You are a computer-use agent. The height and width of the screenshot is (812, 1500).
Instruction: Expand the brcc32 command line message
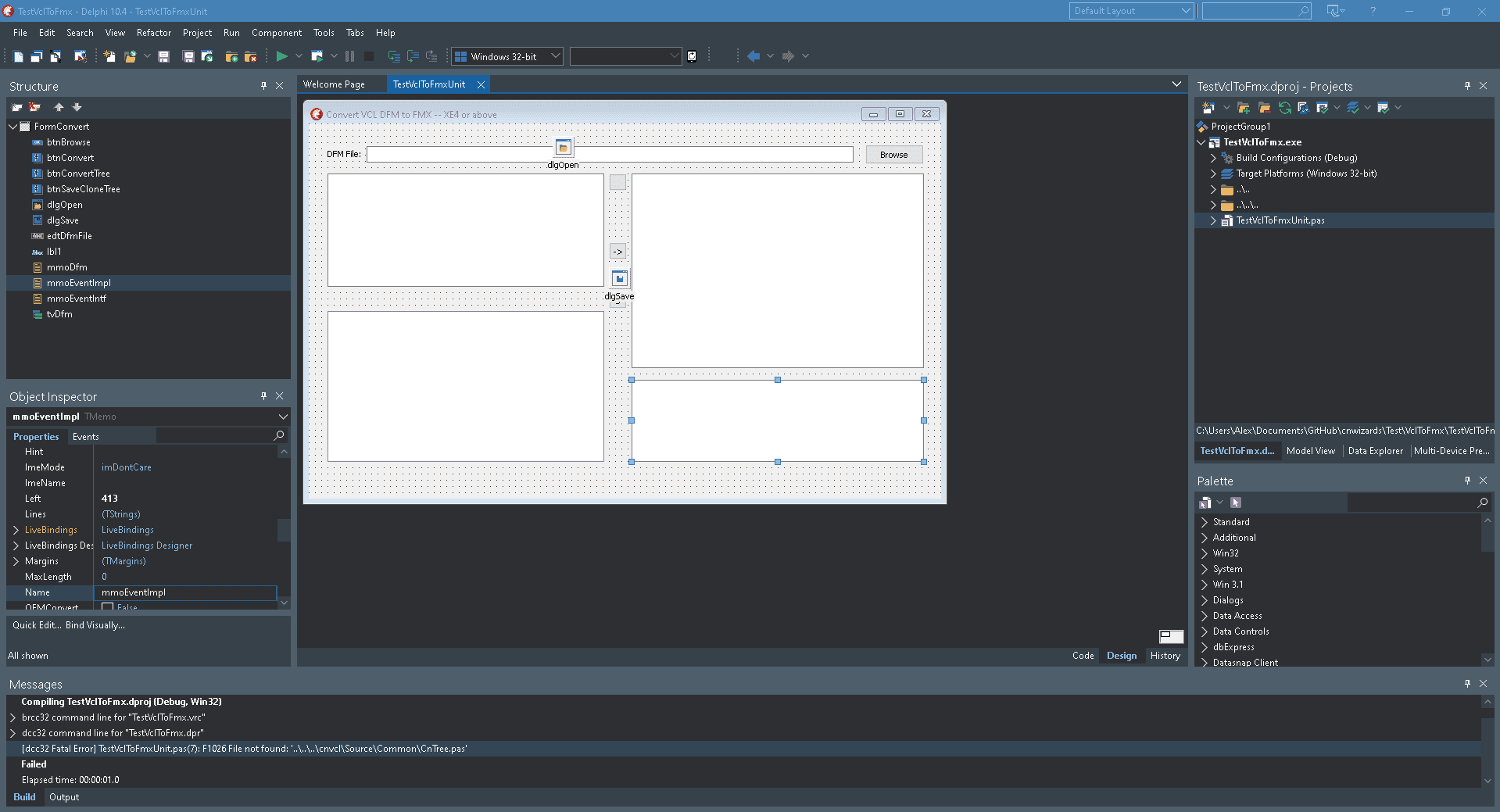tap(13, 717)
